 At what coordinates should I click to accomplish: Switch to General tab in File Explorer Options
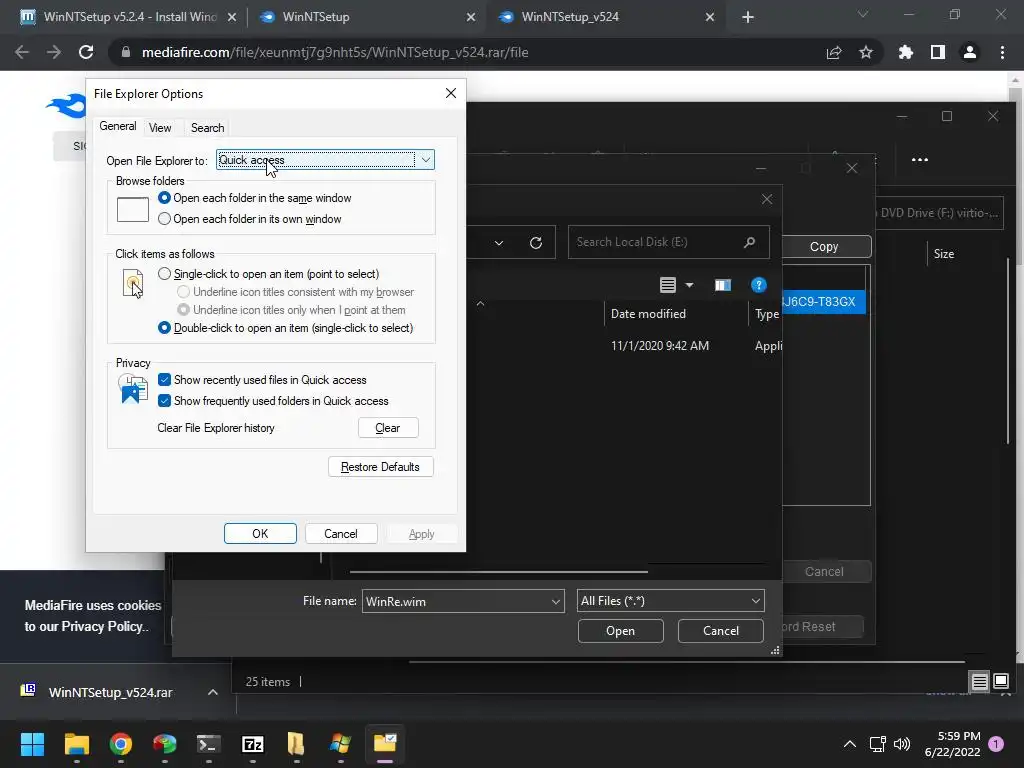click(x=118, y=126)
